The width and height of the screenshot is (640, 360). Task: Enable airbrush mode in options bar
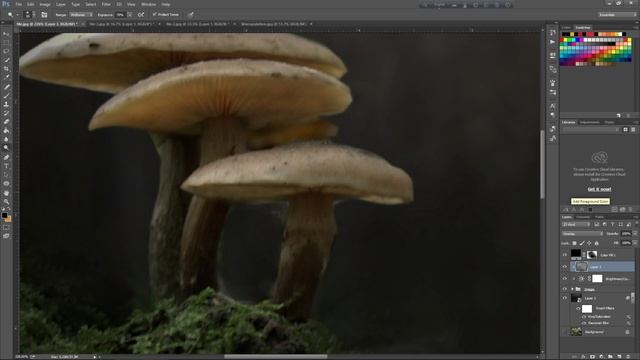[141, 15]
